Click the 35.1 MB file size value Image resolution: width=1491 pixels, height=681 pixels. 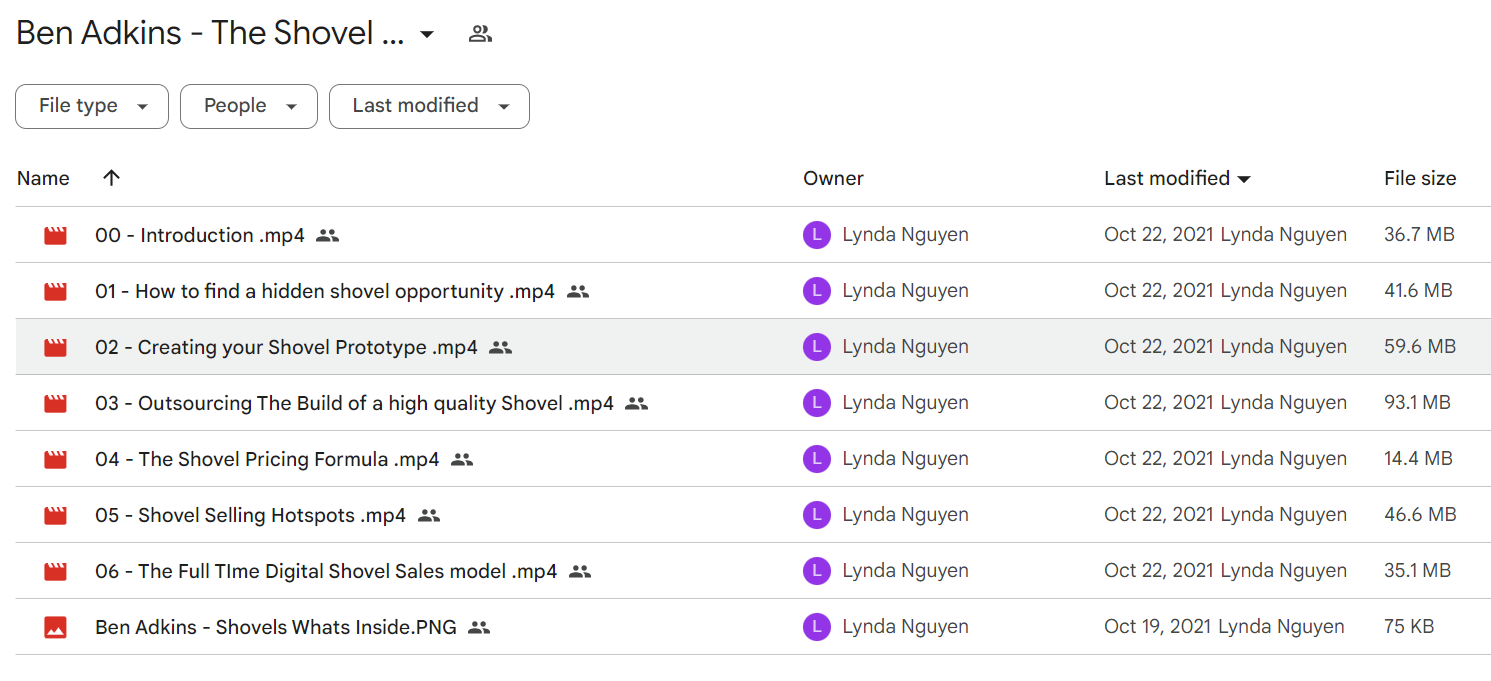click(1417, 571)
